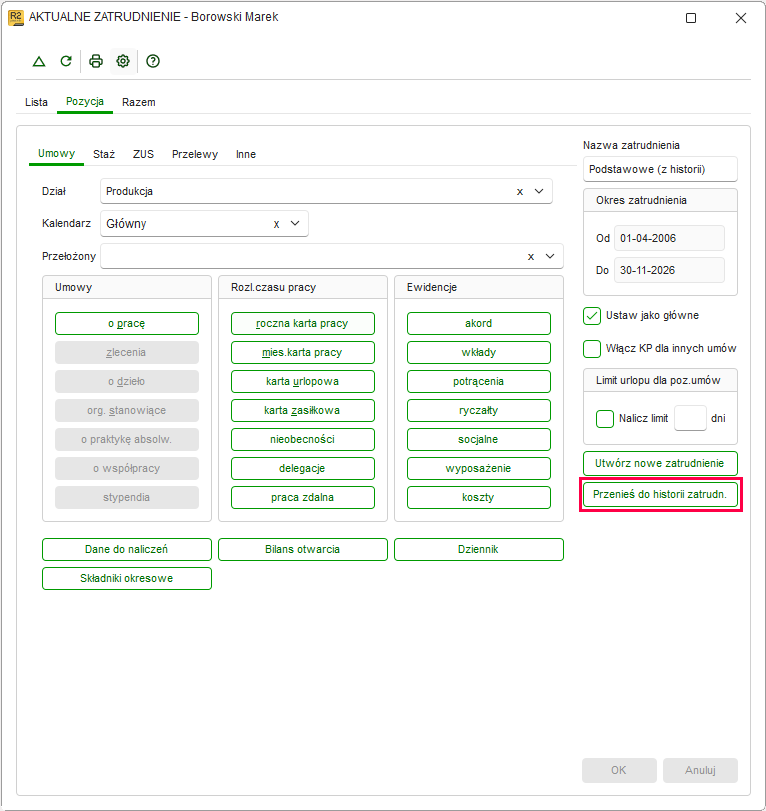Click the akord button

[478, 324]
